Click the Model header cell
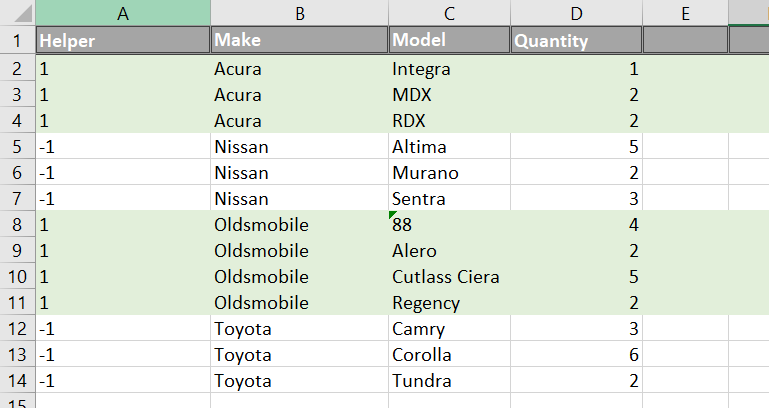This screenshot has height=408, width=769. tap(449, 40)
